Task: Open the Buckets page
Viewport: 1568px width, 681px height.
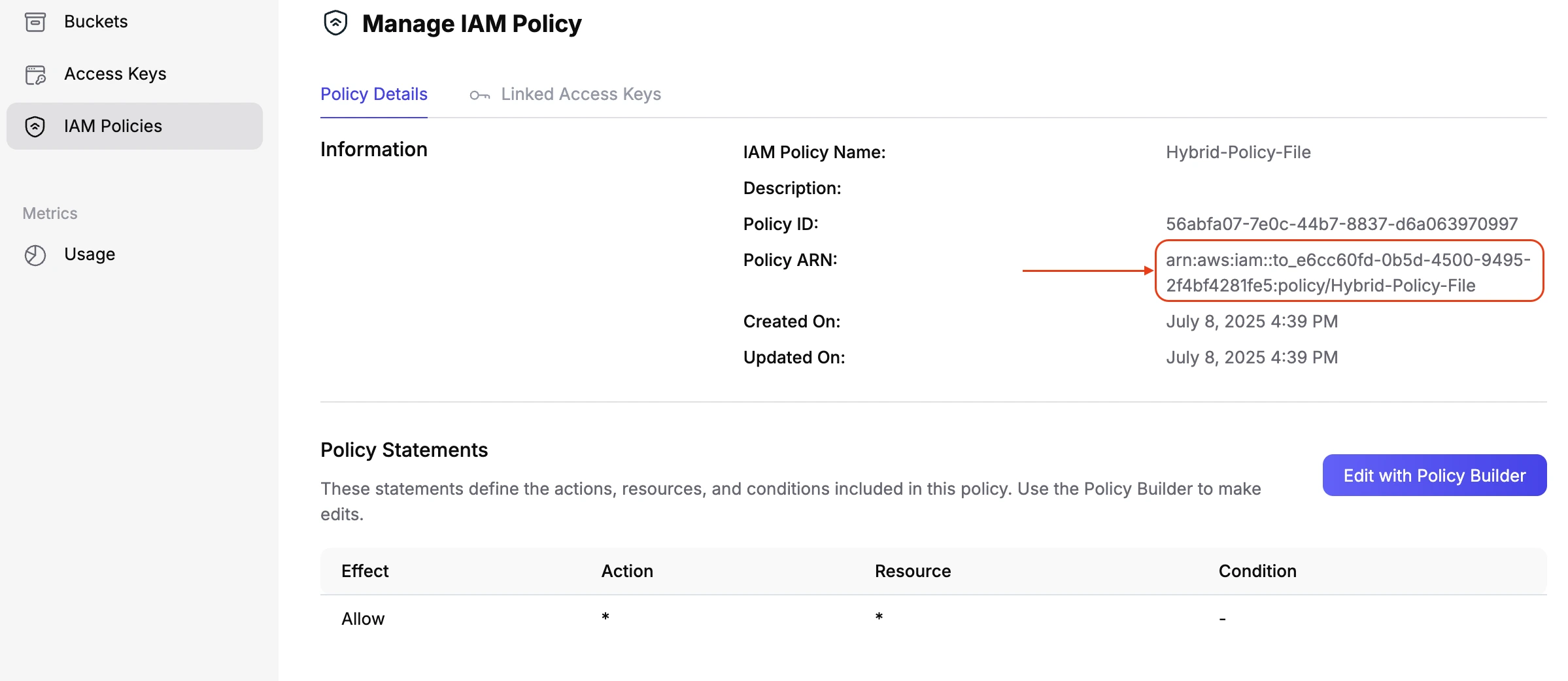Action: [95, 22]
